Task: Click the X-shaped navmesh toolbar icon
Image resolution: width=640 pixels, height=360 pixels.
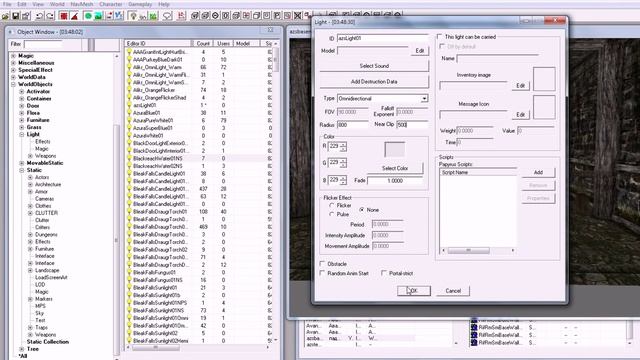Action: click(x=298, y=16)
